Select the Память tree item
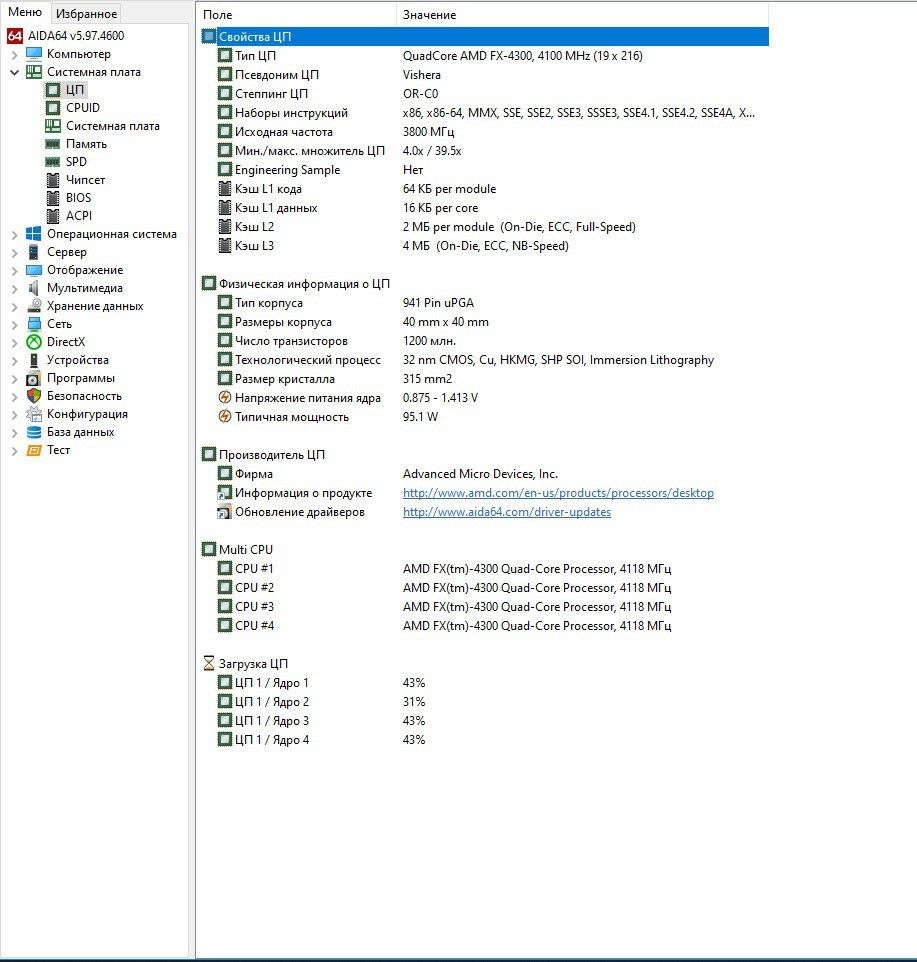Screen dimensions: 917x962 [86, 144]
